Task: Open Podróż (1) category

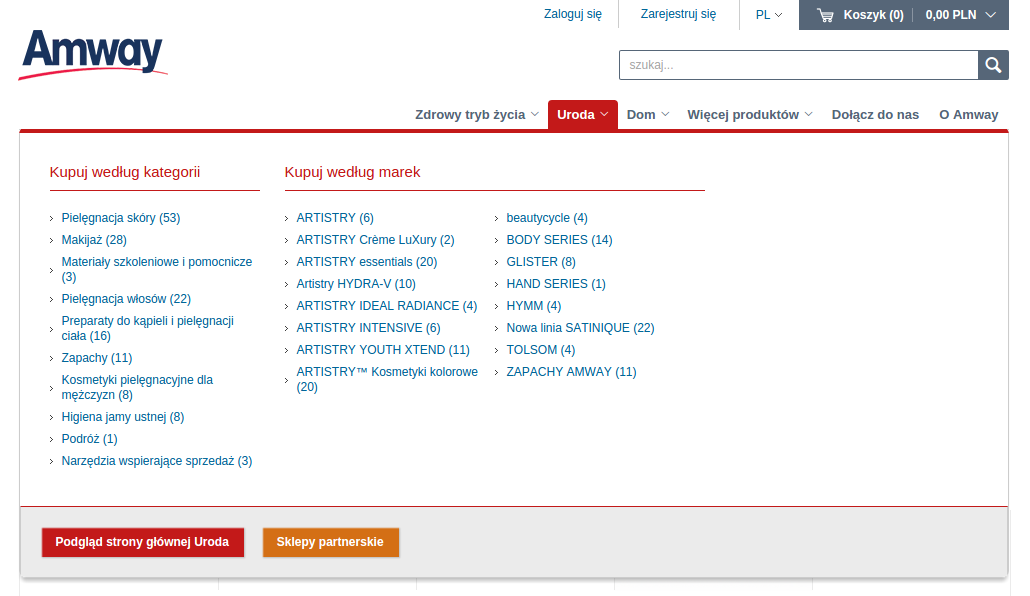Action: point(89,439)
